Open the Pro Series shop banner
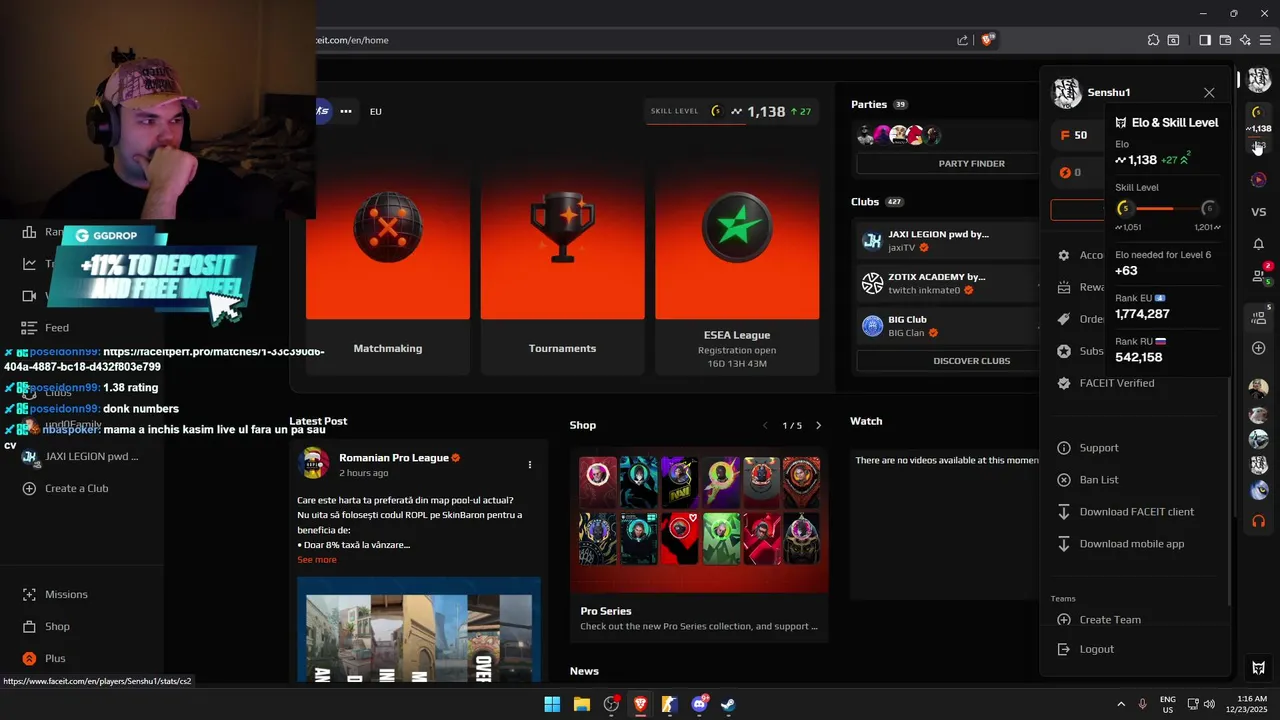 [699, 545]
